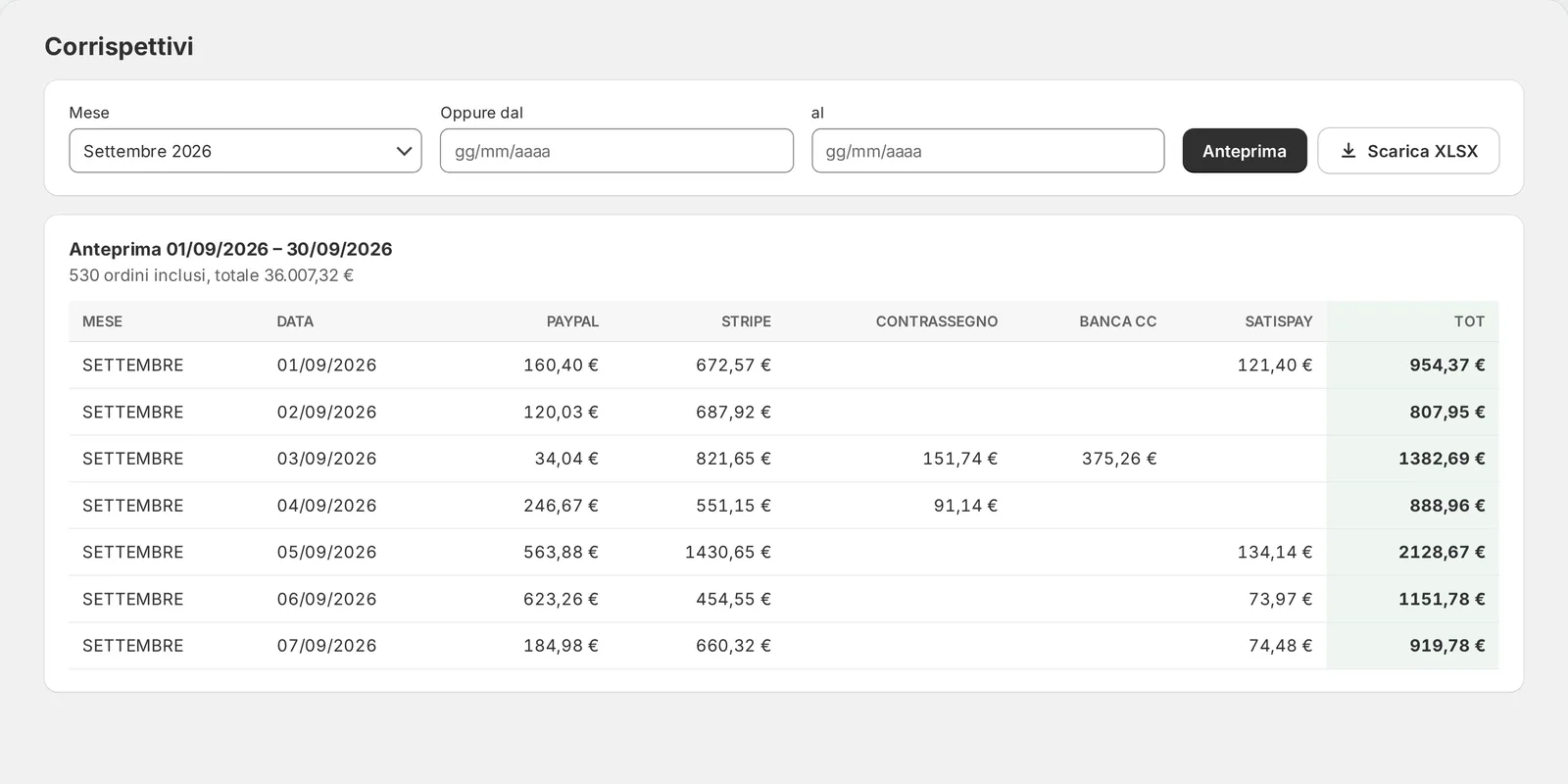Click Contrassegno amount 91,14 €

tap(965, 506)
